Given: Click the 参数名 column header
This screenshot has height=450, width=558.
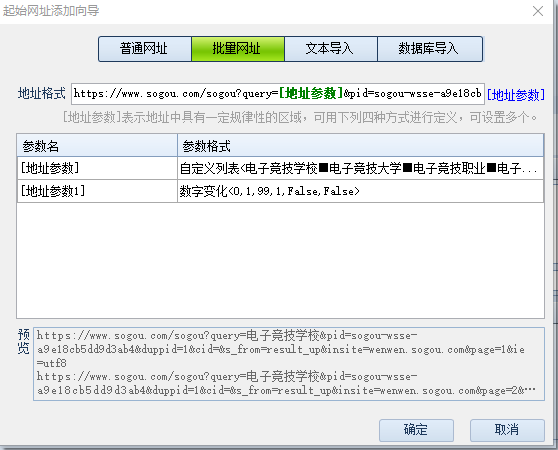Looking at the screenshot, I should pyautogui.click(x=97, y=145).
